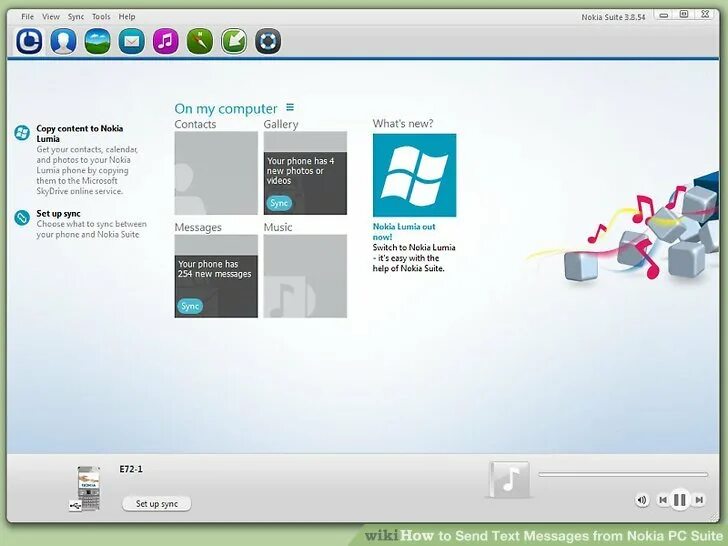
Task: Click the 254 new messages text
Action: point(214,269)
